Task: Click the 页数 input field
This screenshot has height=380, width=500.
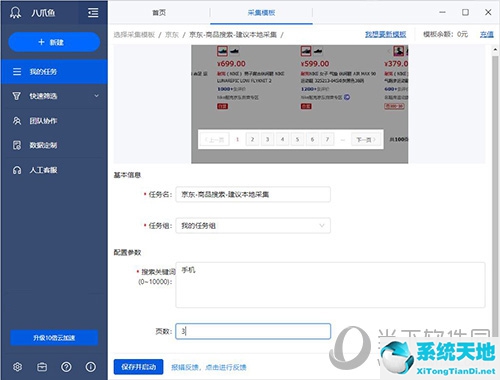Action: (x=253, y=331)
